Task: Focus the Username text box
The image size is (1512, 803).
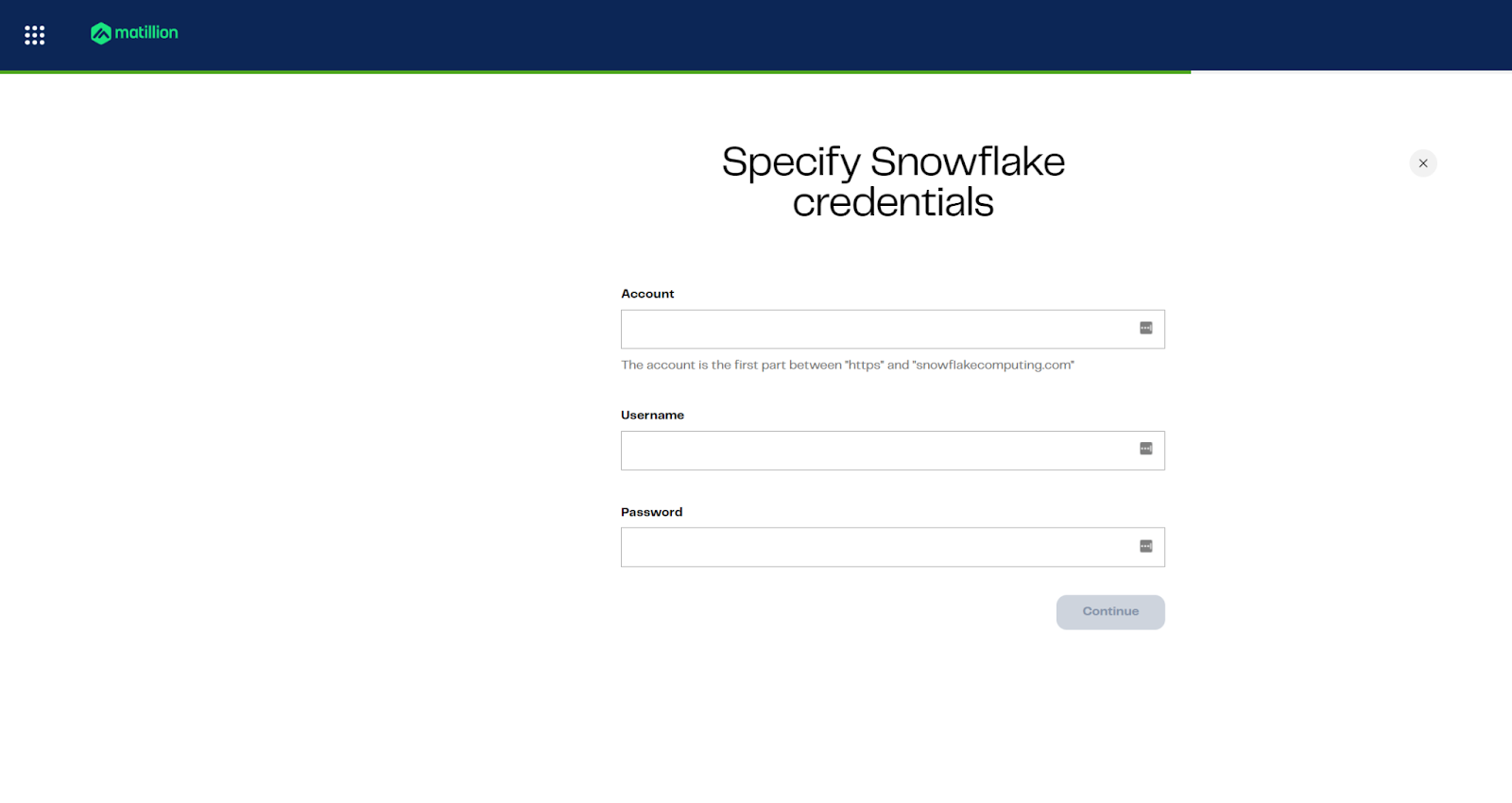Action: [874, 451]
